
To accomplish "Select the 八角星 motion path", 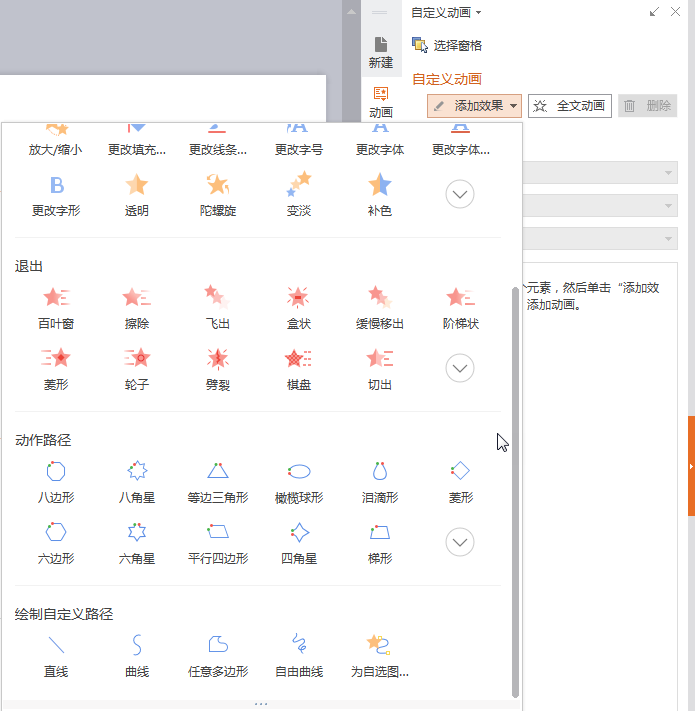I will tap(137, 480).
